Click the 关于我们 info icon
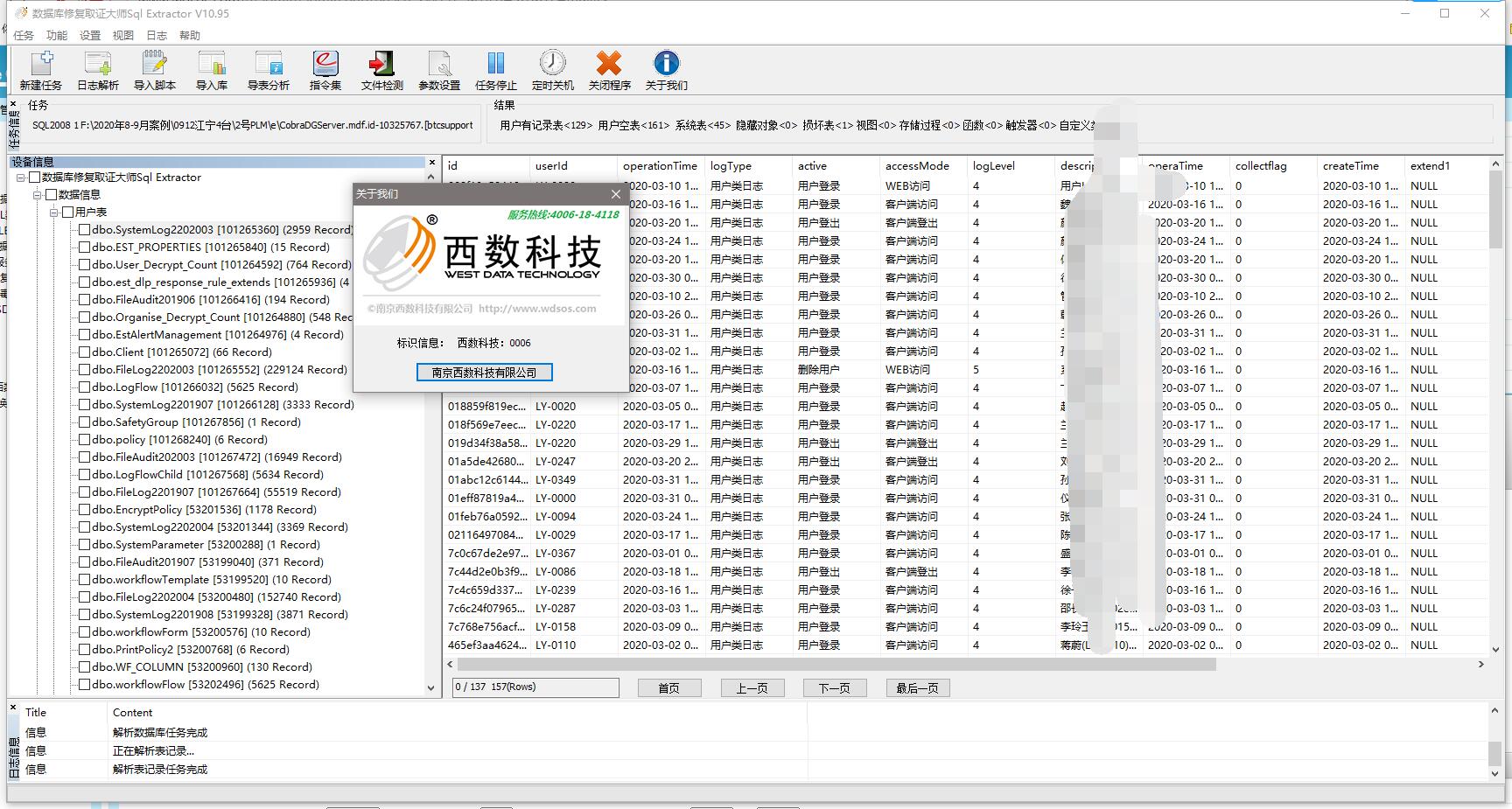This screenshot has height=809, width=1512. pyautogui.click(x=667, y=70)
